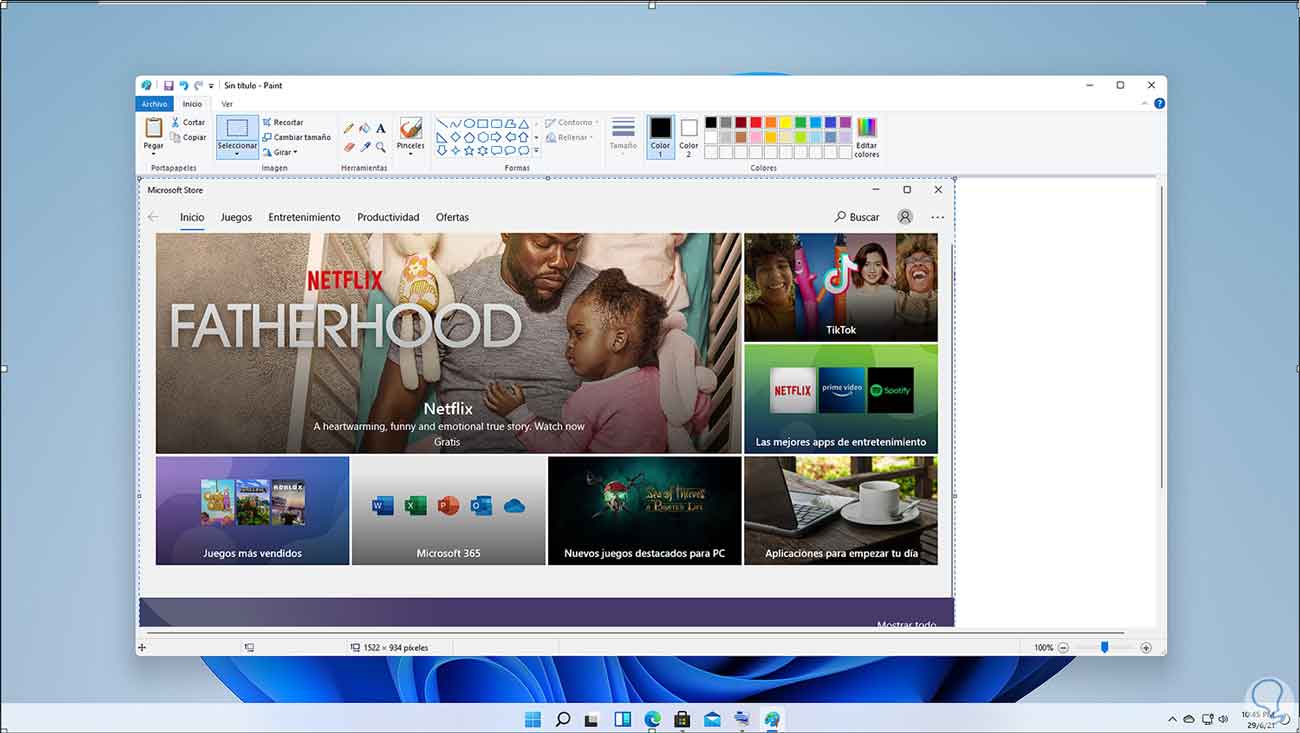Open the Girar rotate dropdown
Screen dimensions: 1300x733
[285, 152]
